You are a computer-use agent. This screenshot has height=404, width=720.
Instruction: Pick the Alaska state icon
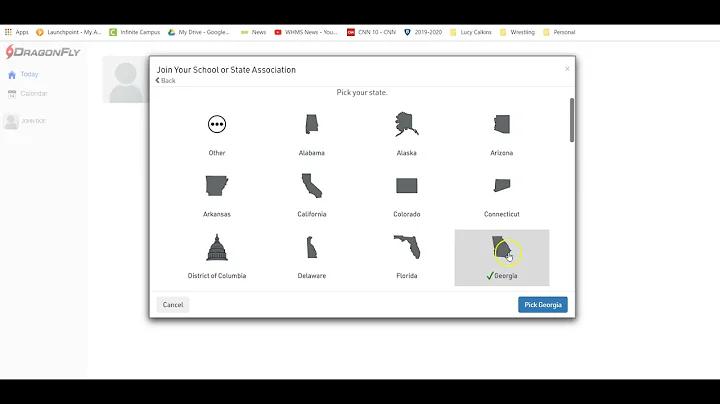406,124
